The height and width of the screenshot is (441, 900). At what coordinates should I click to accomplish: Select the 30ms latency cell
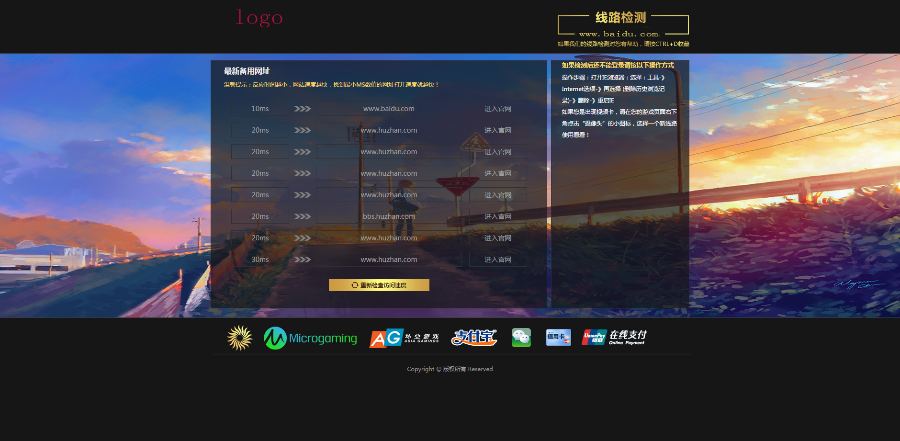(260, 260)
